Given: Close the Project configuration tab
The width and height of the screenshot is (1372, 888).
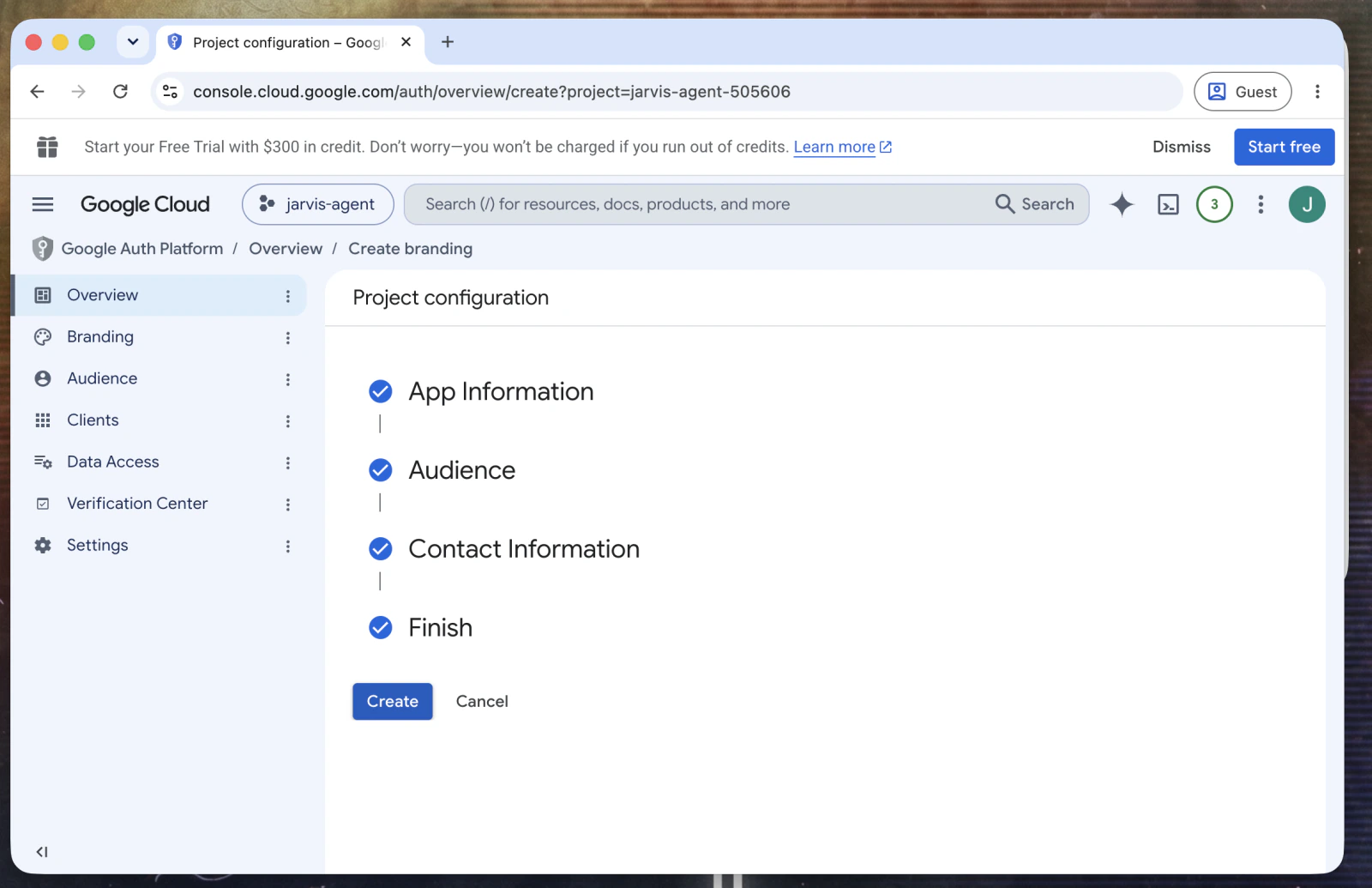Looking at the screenshot, I should (406, 42).
